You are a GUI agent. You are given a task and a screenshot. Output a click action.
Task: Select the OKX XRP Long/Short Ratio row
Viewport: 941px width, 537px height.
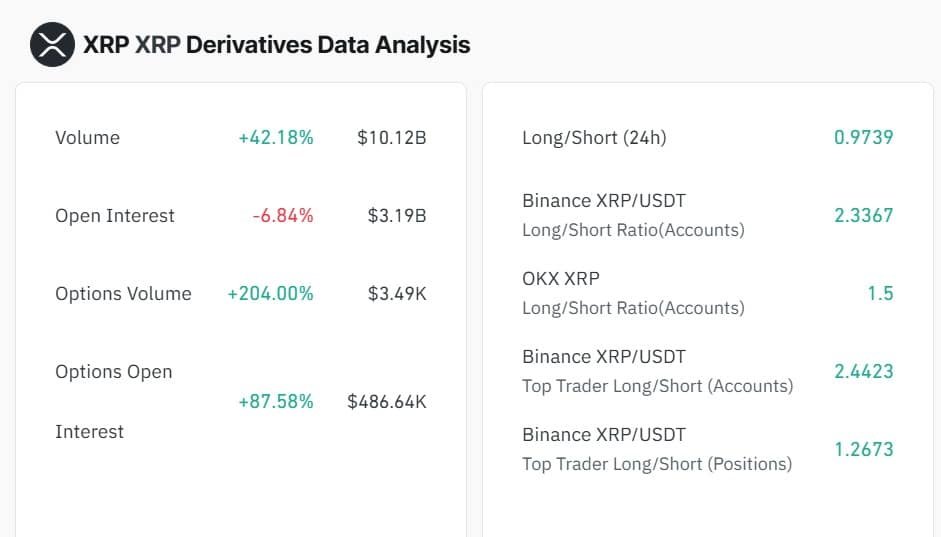633,293
